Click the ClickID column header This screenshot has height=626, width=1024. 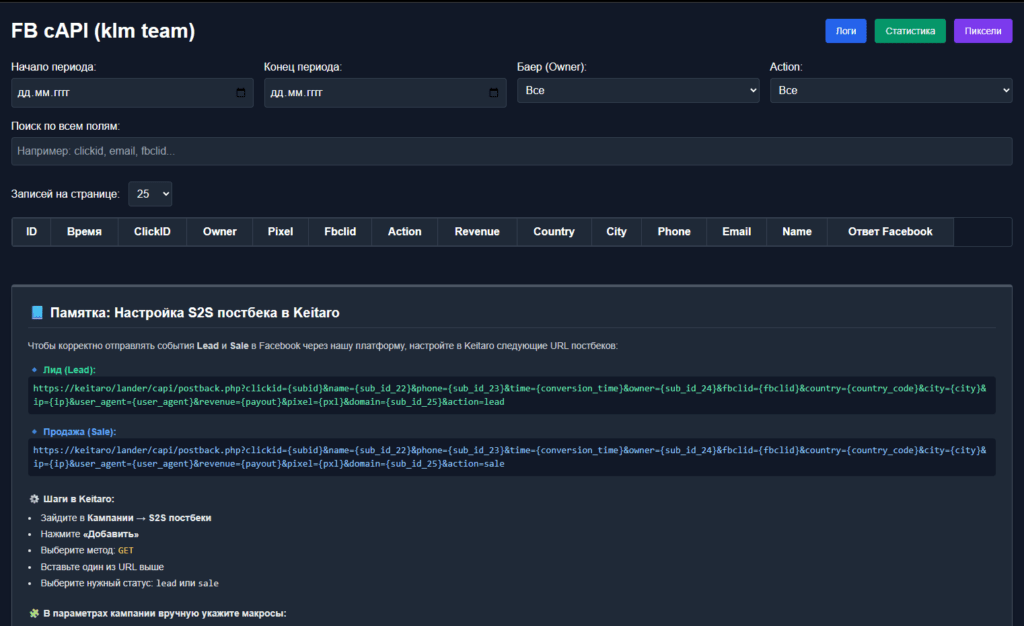click(x=152, y=232)
